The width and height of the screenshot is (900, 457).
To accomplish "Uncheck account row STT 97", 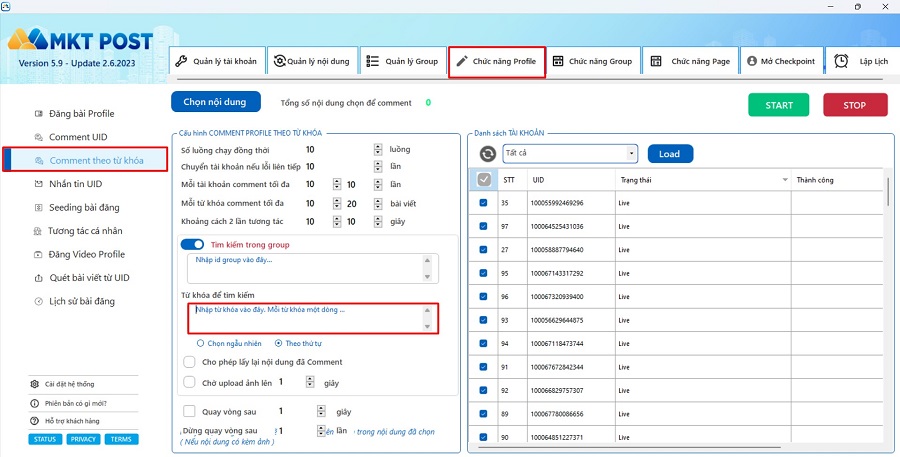I will [483, 226].
